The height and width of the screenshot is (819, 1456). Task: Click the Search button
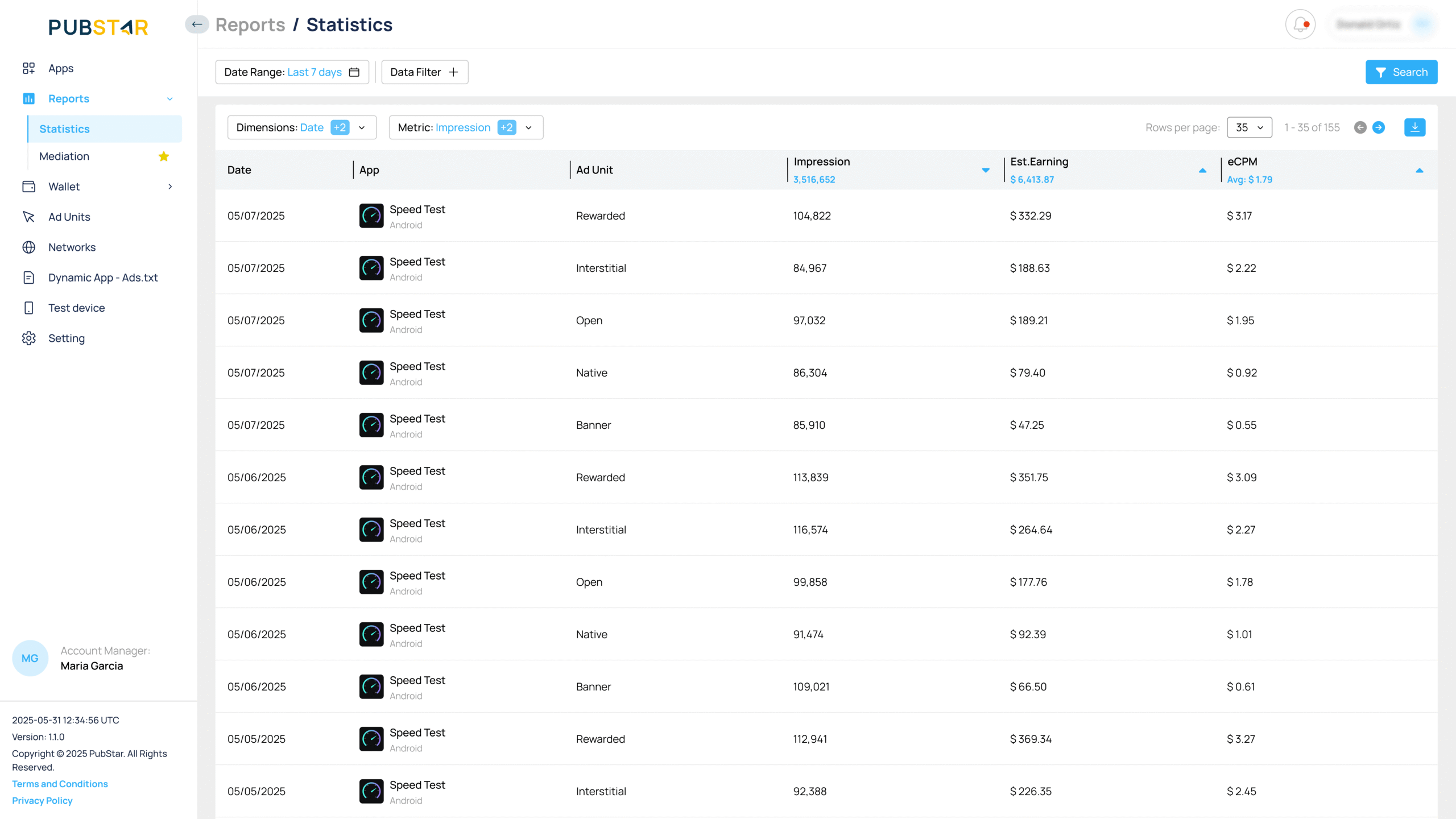(1401, 72)
